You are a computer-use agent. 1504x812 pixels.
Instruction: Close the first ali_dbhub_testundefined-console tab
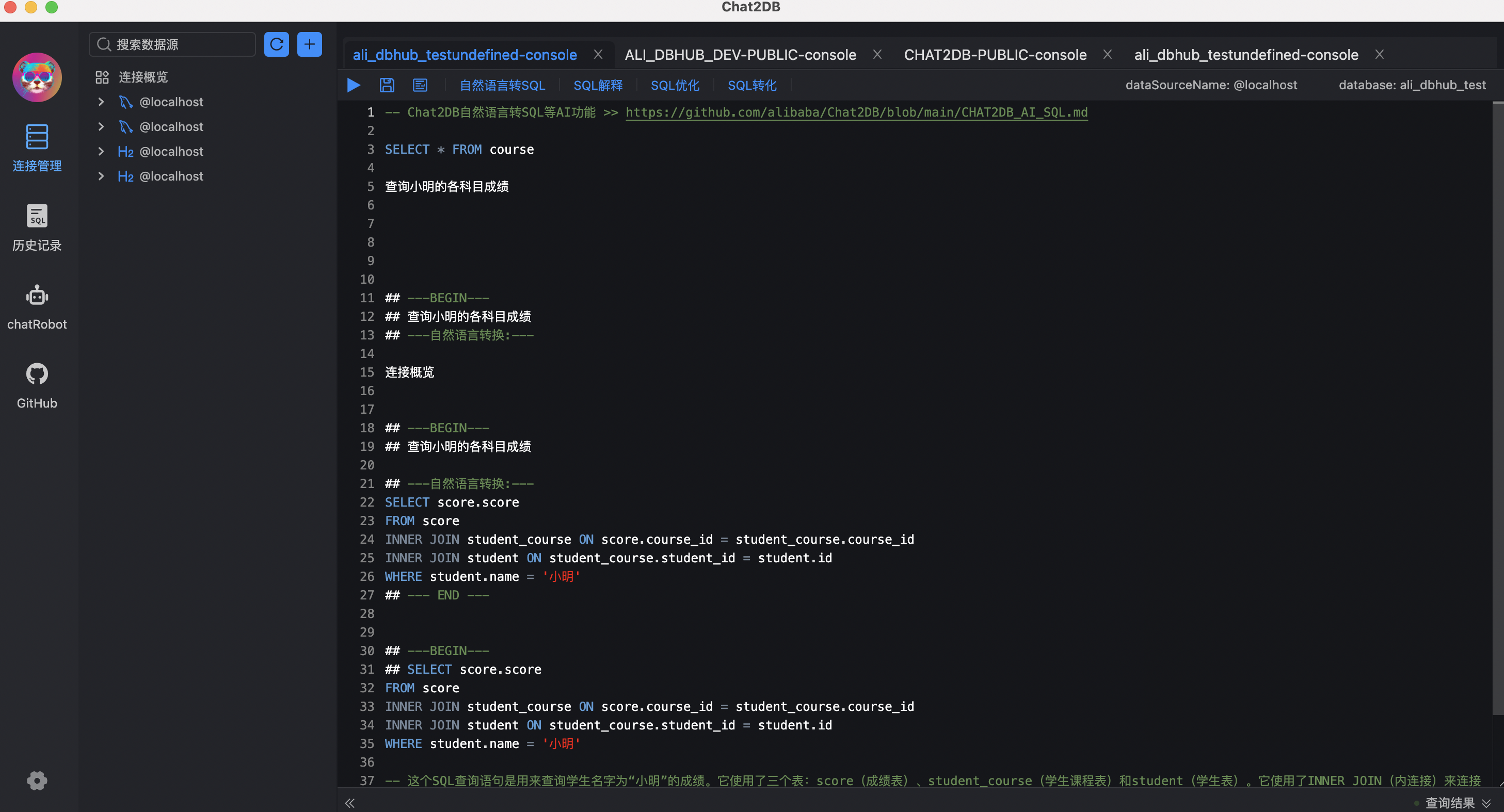click(598, 54)
